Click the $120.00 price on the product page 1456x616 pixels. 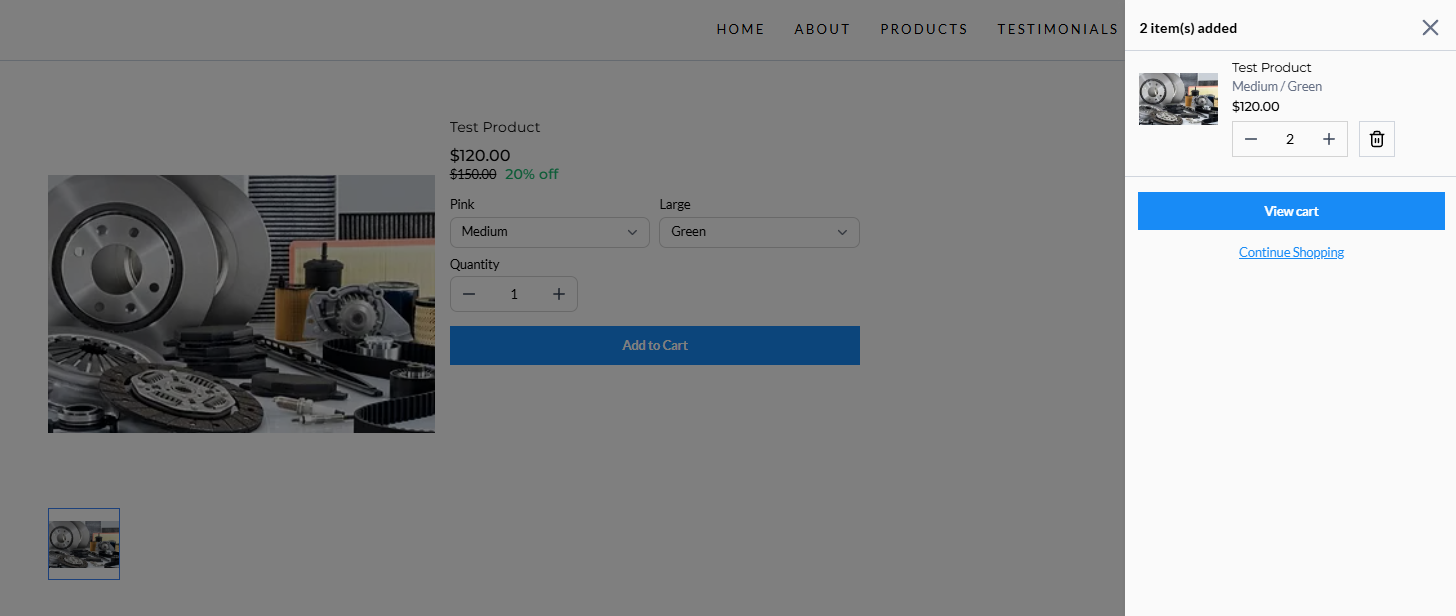[x=480, y=155]
